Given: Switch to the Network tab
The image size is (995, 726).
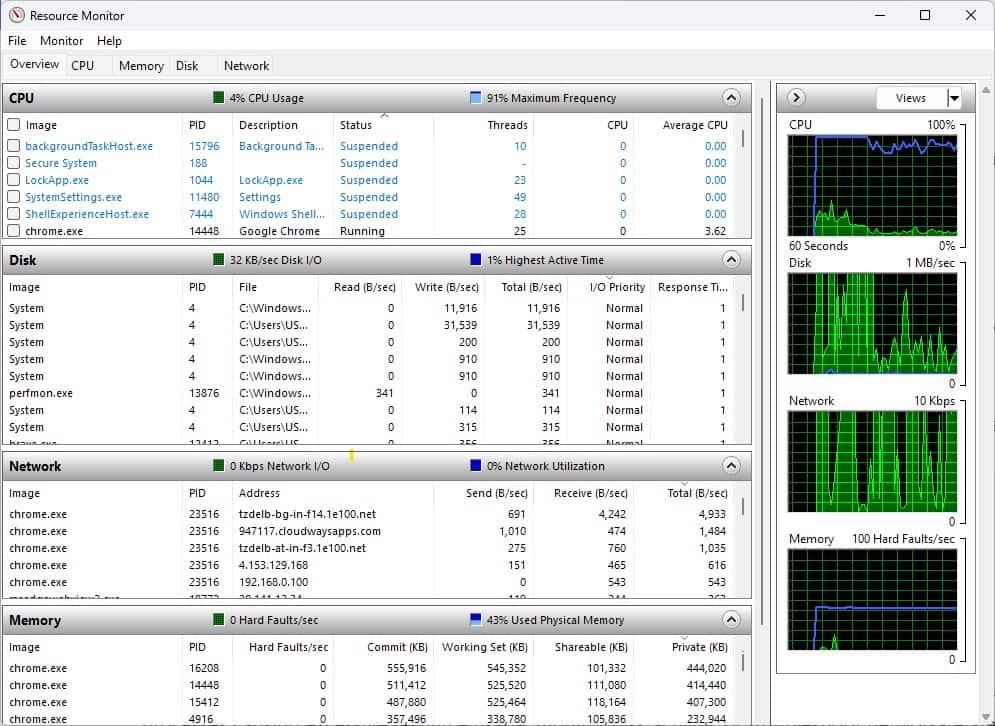Looking at the screenshot, I should [x=246, y=65].
